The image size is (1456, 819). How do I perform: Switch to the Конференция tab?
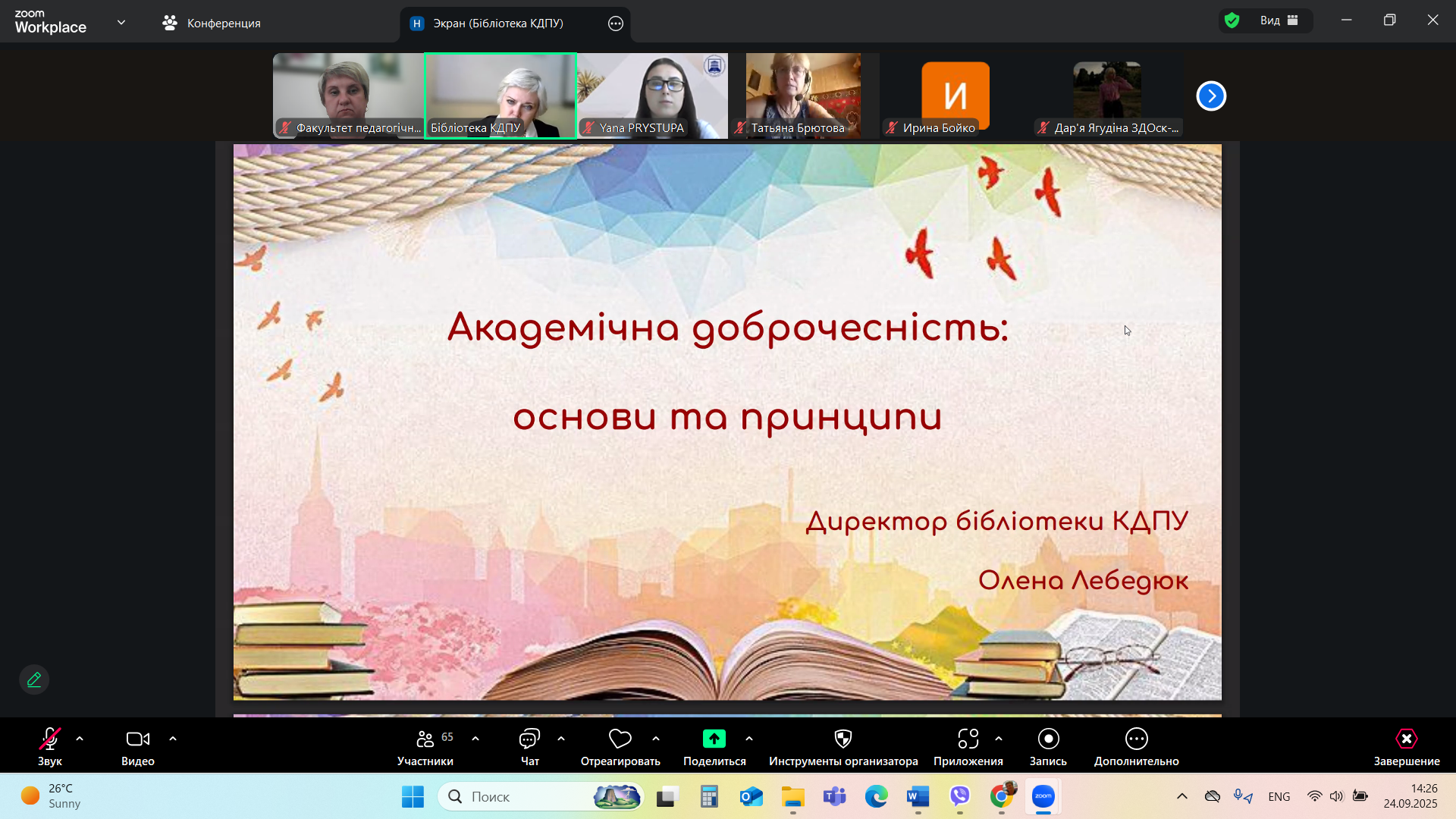point(212,24)
